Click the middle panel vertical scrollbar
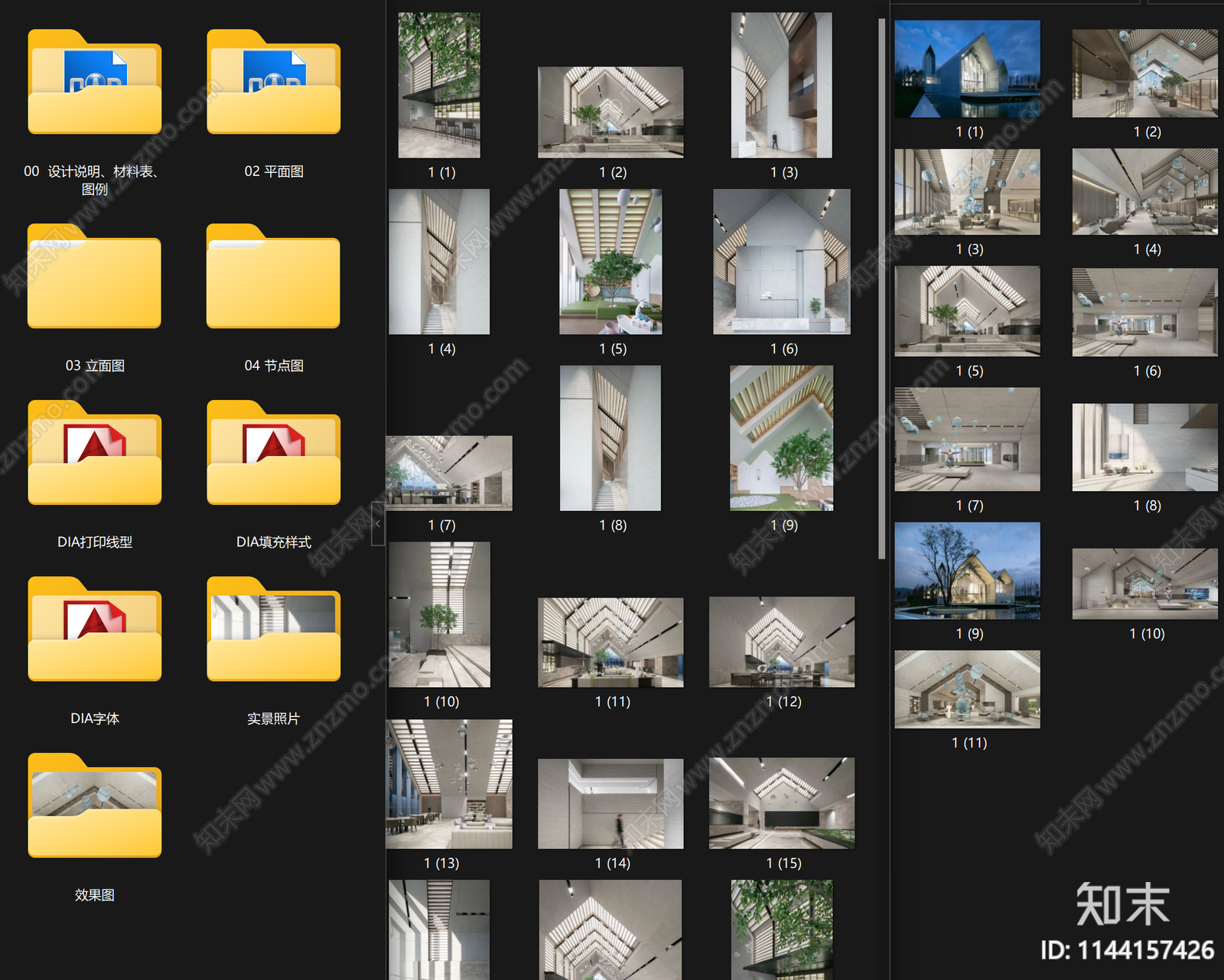The height and width of the screenshot is (980, 1224). click(881, 289)
